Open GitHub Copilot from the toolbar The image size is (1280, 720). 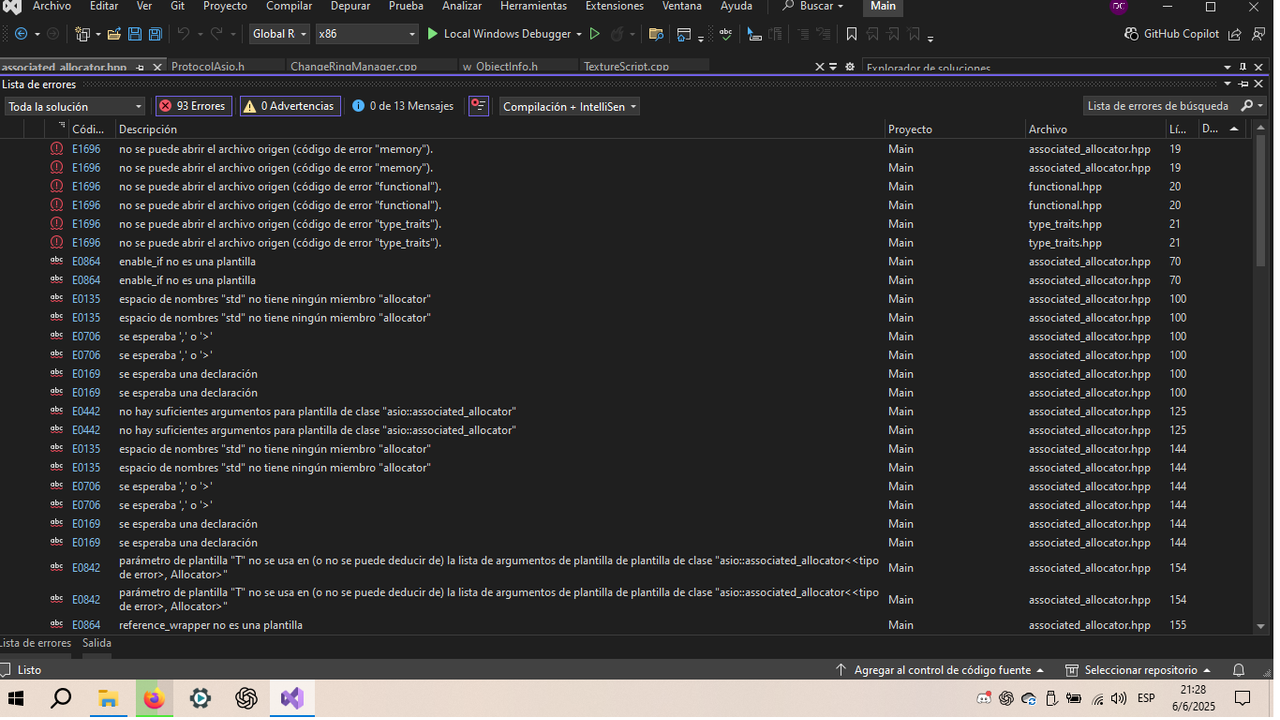tap(1172, 34)
